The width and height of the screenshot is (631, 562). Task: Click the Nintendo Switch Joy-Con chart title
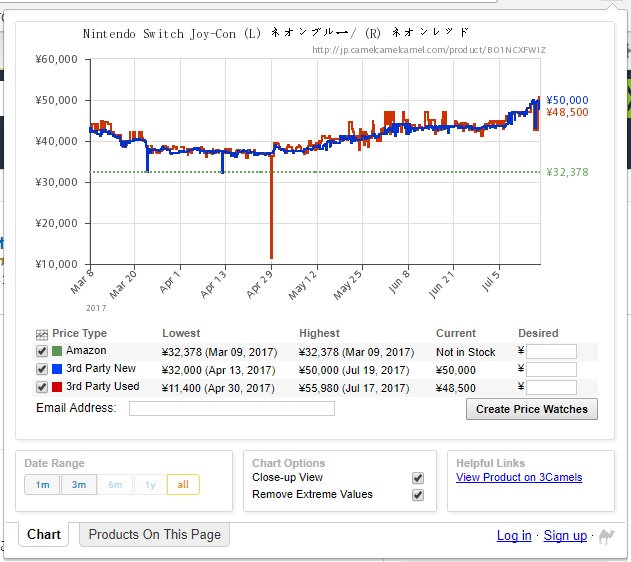[x=276, y=33]
